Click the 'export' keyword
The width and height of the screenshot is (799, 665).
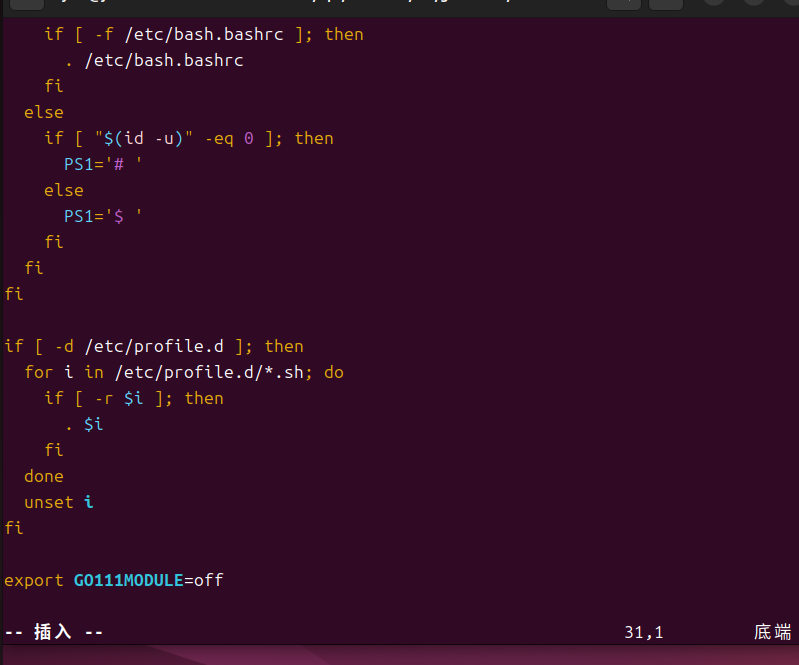click(x=34, y=580)
